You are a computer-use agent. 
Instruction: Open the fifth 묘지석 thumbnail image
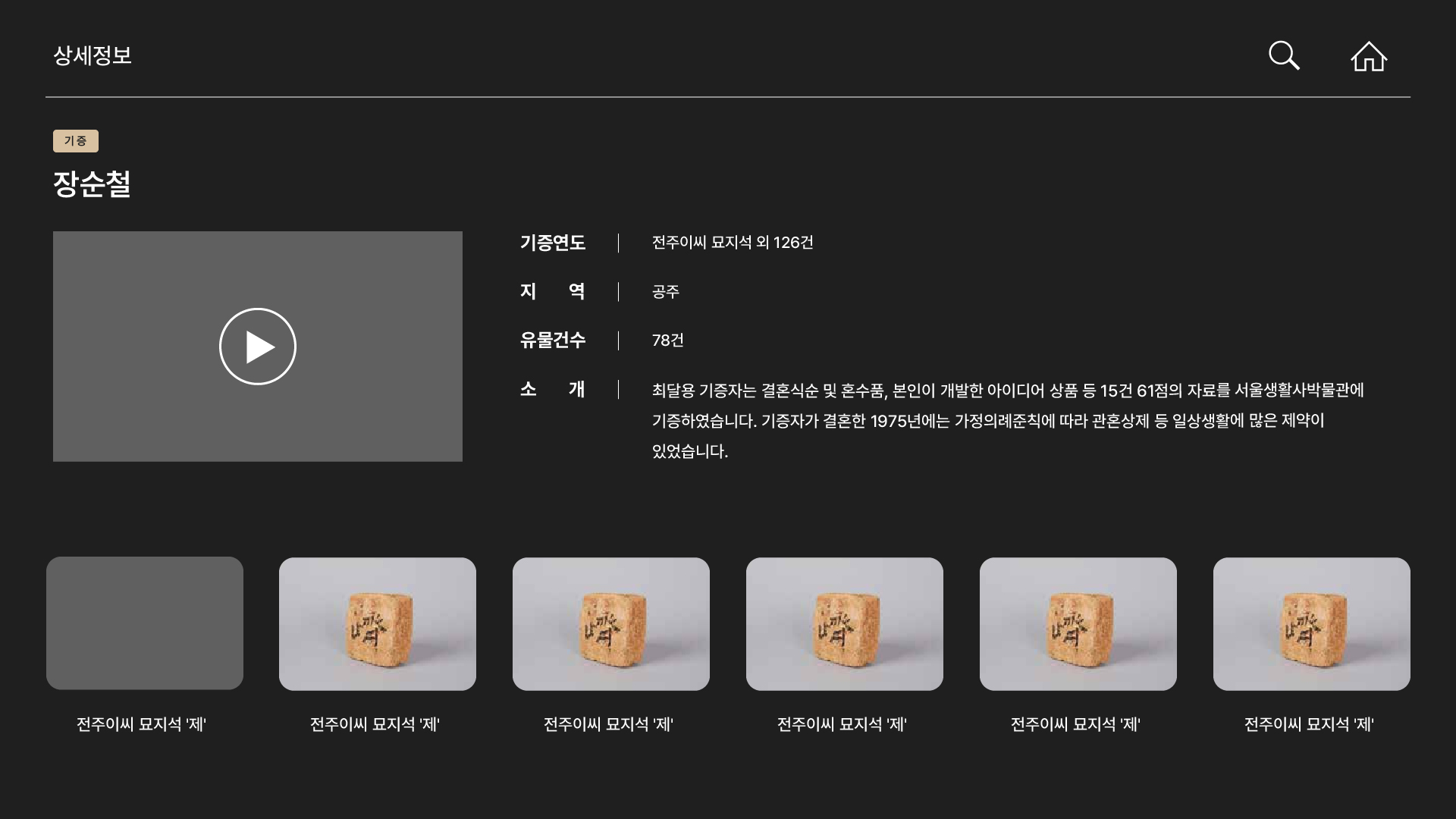[x=1078, y=623]
